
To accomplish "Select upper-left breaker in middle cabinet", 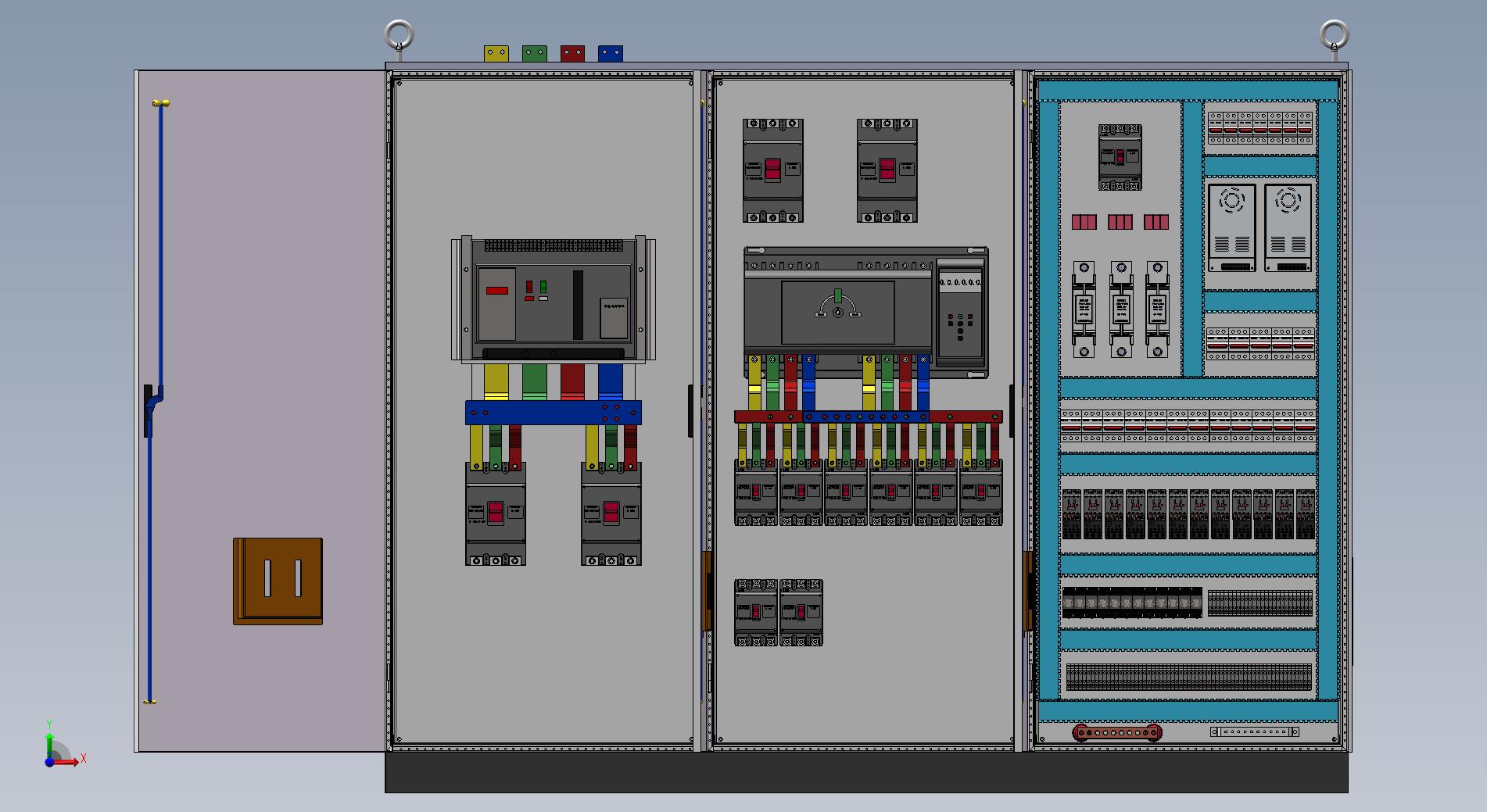I will pyautogui.click(x=773, y=170).
